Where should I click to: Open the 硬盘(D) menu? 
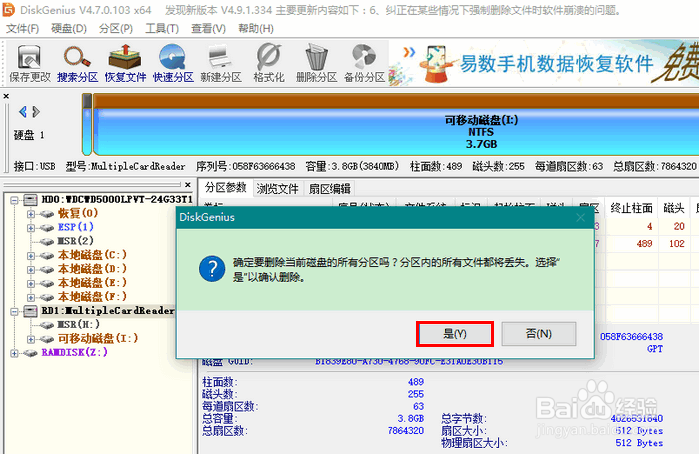pos(69,29)
